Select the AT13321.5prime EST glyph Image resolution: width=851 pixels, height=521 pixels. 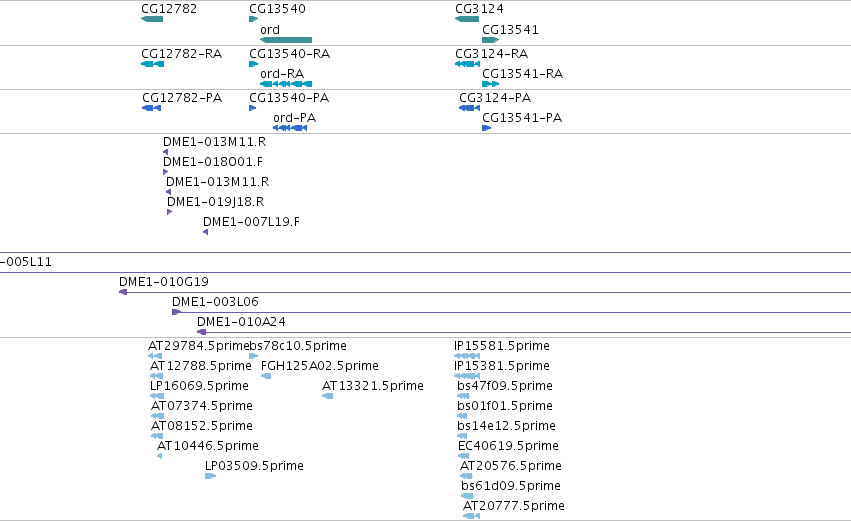pos(327,396)
